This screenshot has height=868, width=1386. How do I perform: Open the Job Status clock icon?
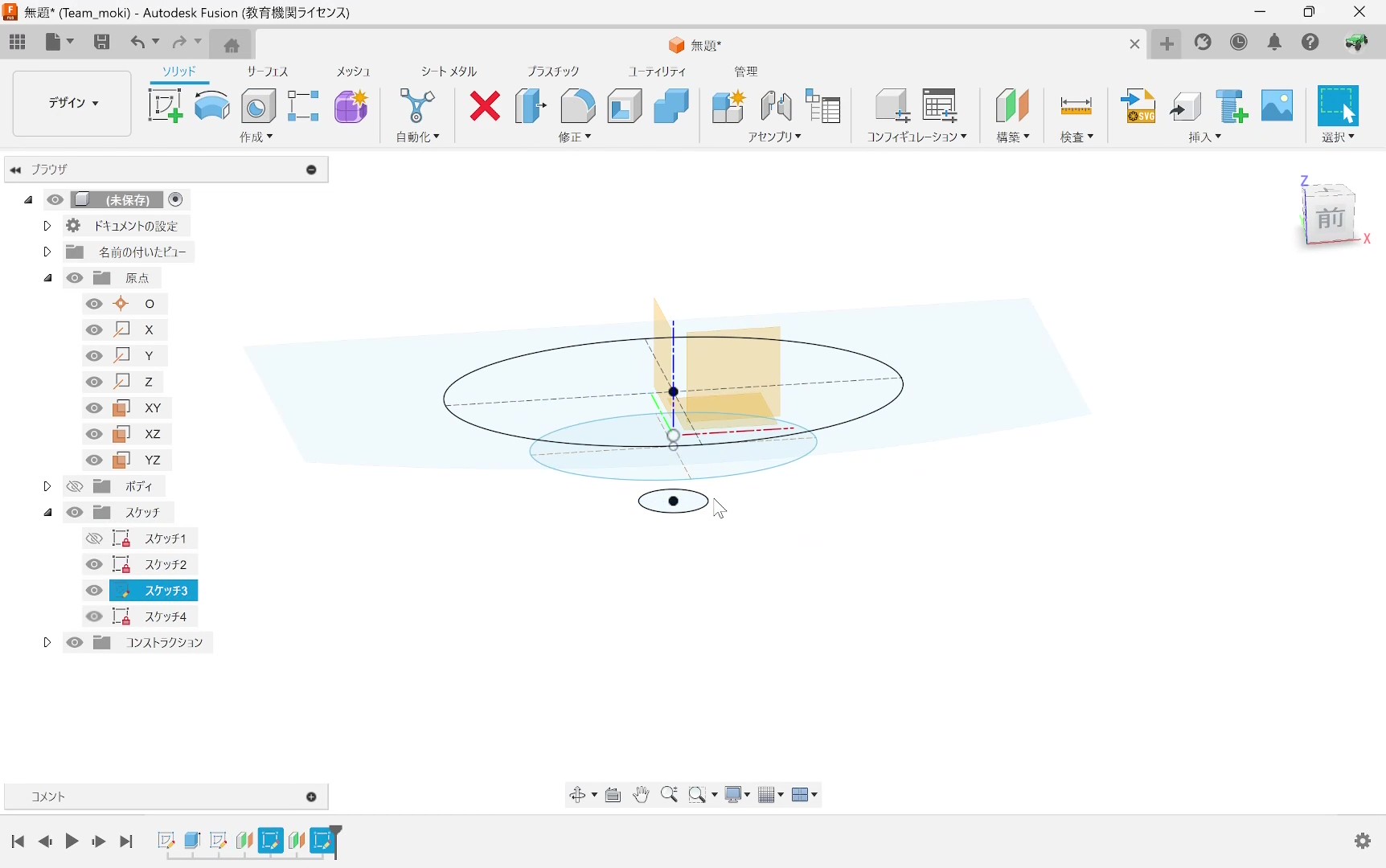(1240, 43)
